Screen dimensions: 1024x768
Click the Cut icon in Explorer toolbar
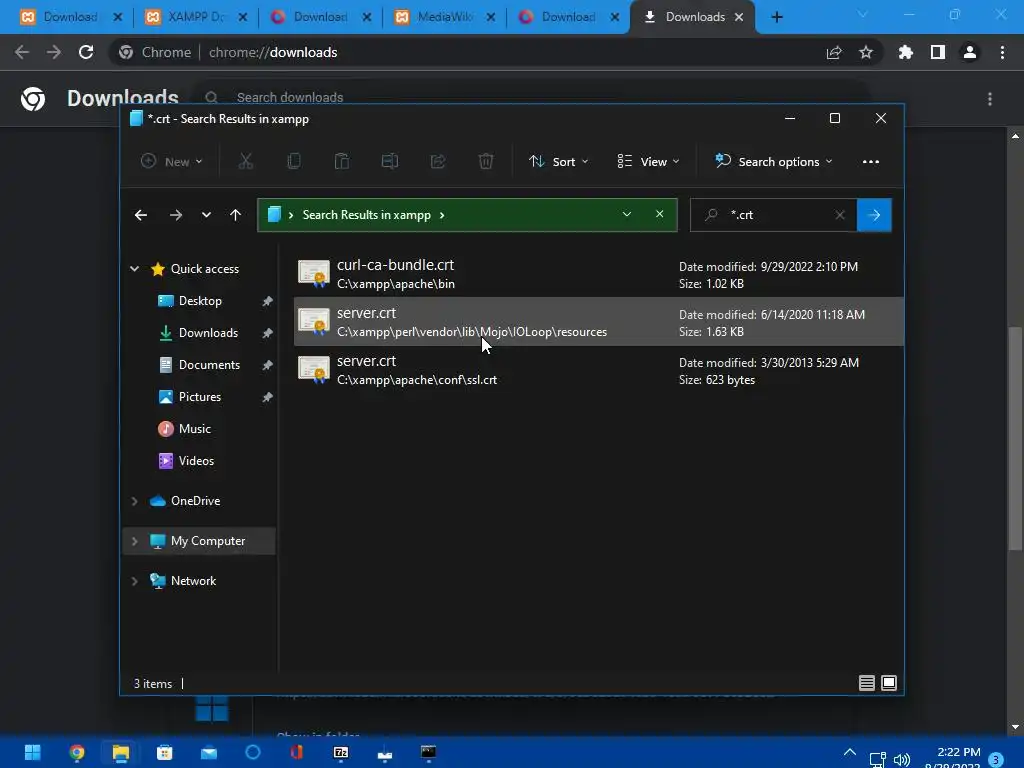tap(246, 161)
